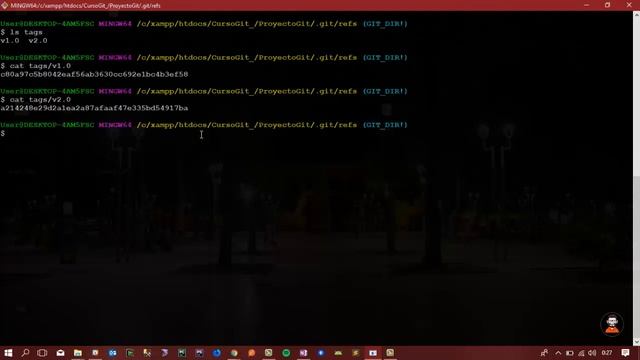Click the command 'cat tags/v1.0'
The height and width of the screenshot is (360, 640).
point(40,66)
